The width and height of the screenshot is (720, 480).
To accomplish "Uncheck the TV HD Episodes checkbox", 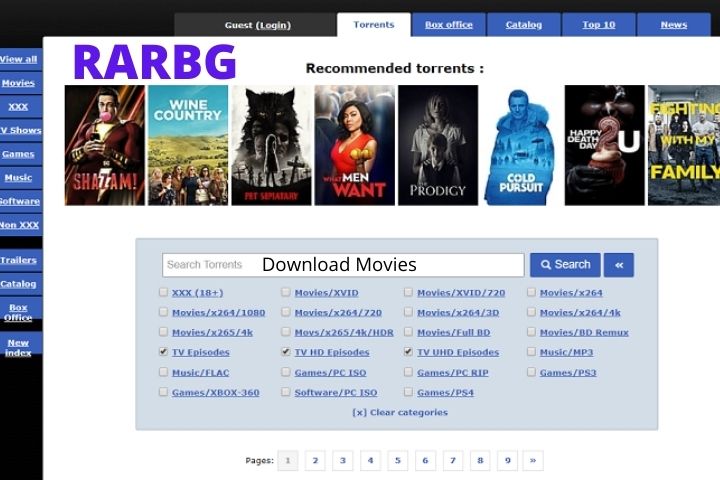I will (286, 352).
